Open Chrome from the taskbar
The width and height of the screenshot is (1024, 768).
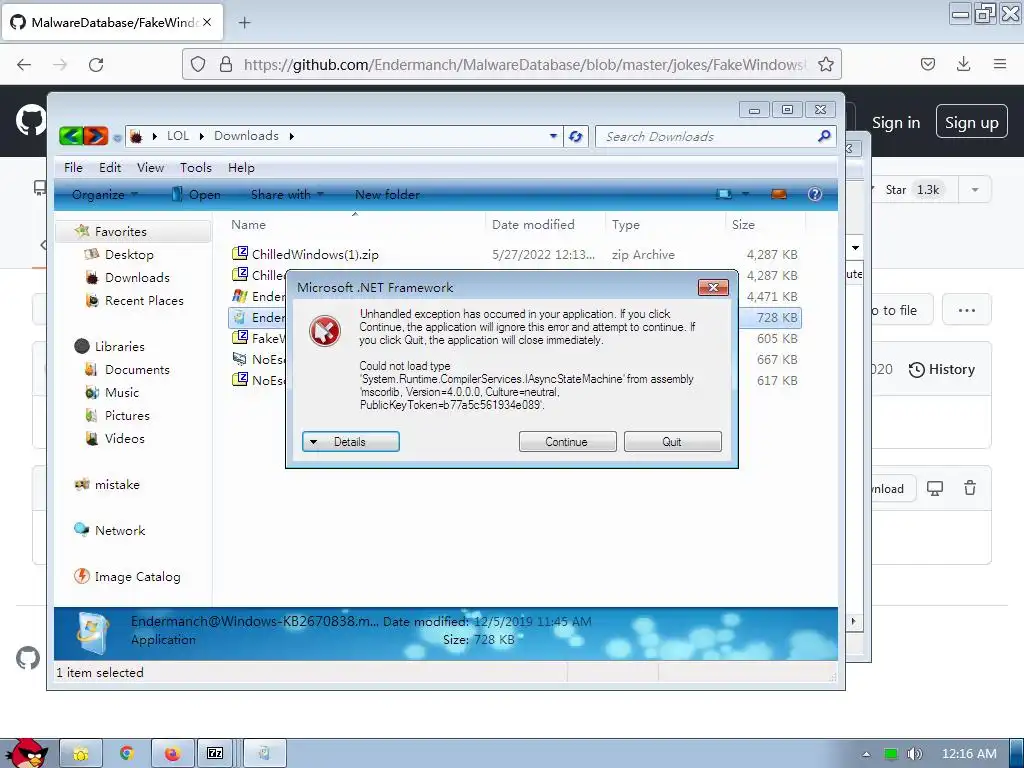(x=127, y=754)
